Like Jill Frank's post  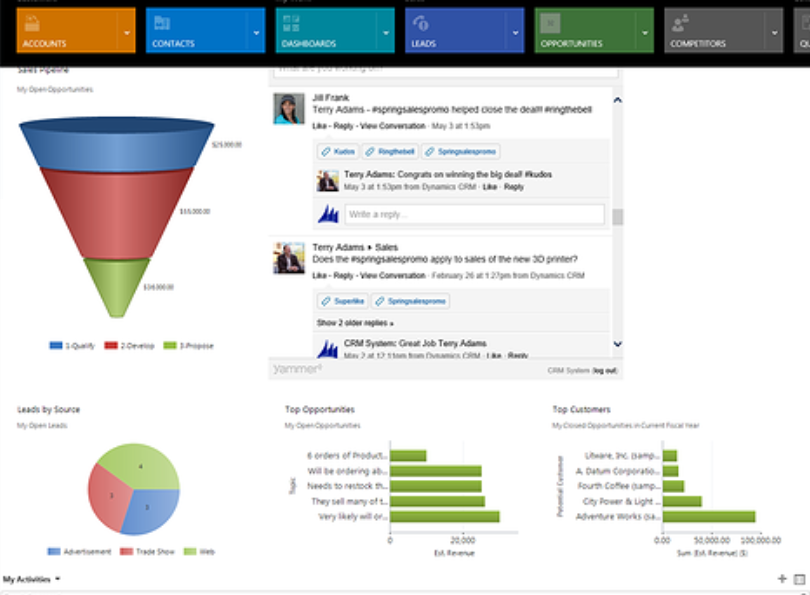click(319, 126)
